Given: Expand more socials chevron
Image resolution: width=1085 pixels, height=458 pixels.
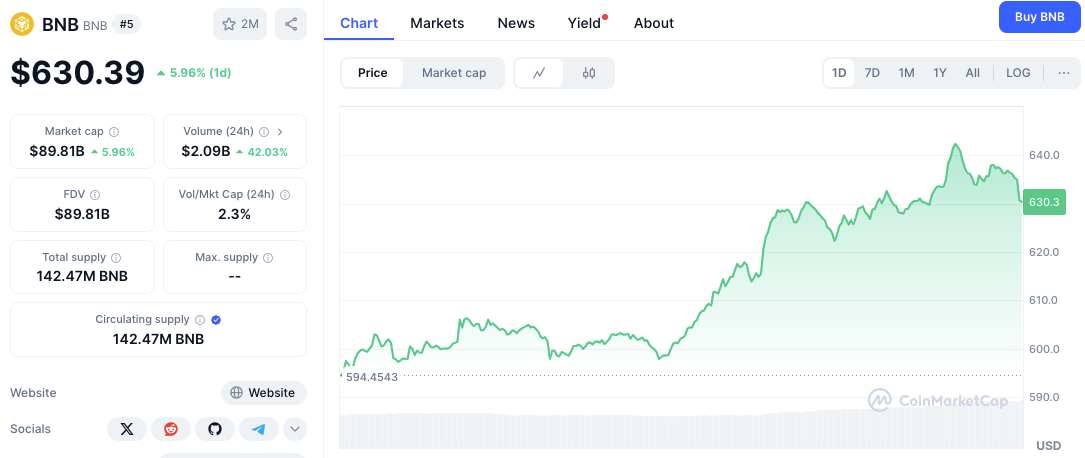Looking at the screenshot, I should (x=295, y=429).
